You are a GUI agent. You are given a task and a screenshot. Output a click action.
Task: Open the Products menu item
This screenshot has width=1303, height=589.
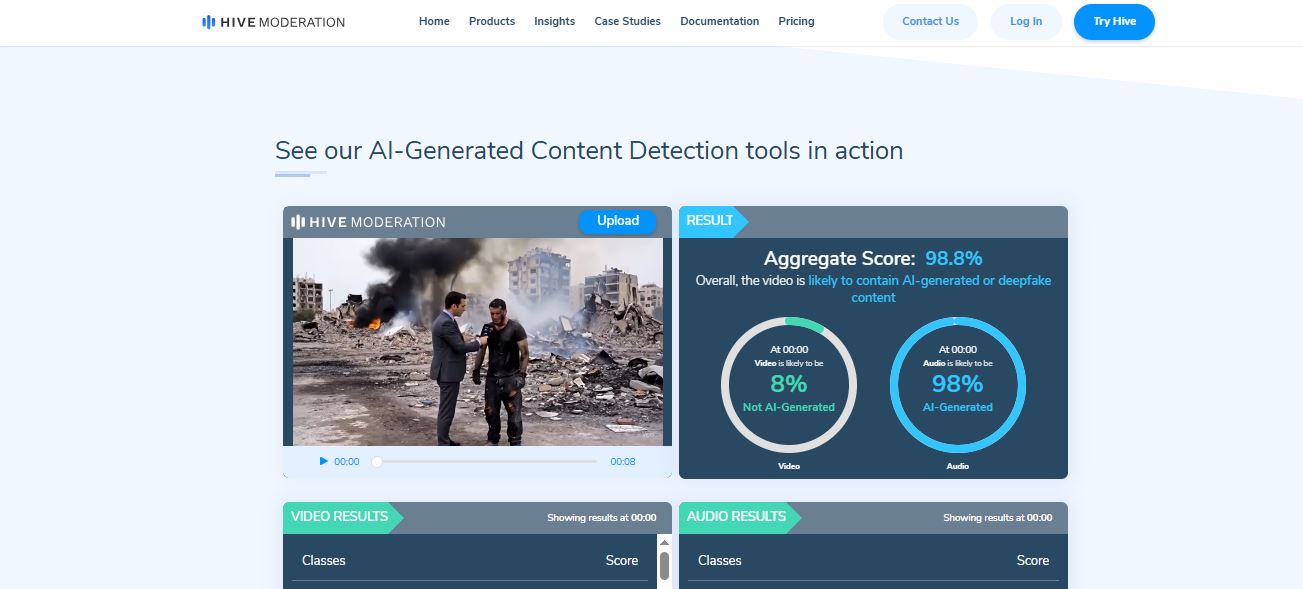492,21
